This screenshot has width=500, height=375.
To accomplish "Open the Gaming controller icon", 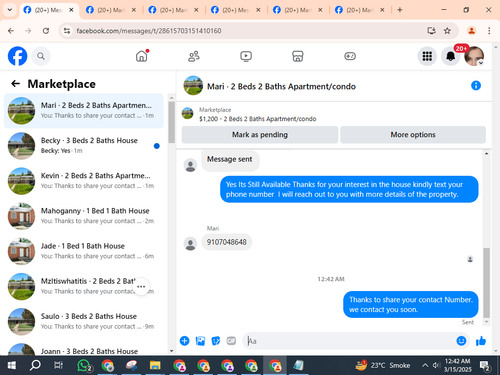I will pos(350,56).
